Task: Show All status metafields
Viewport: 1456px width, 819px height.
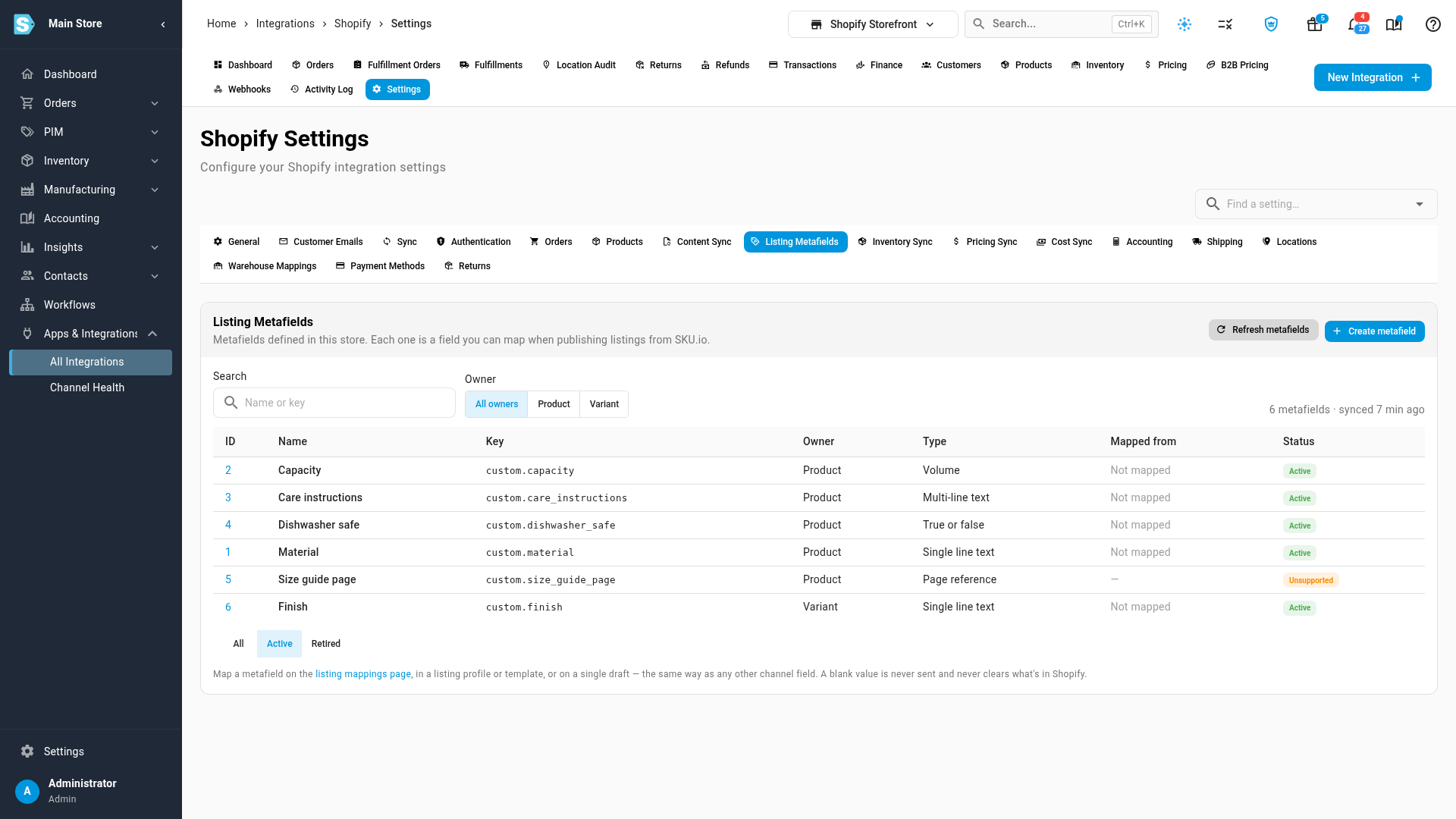Action: tap(238, 644)
